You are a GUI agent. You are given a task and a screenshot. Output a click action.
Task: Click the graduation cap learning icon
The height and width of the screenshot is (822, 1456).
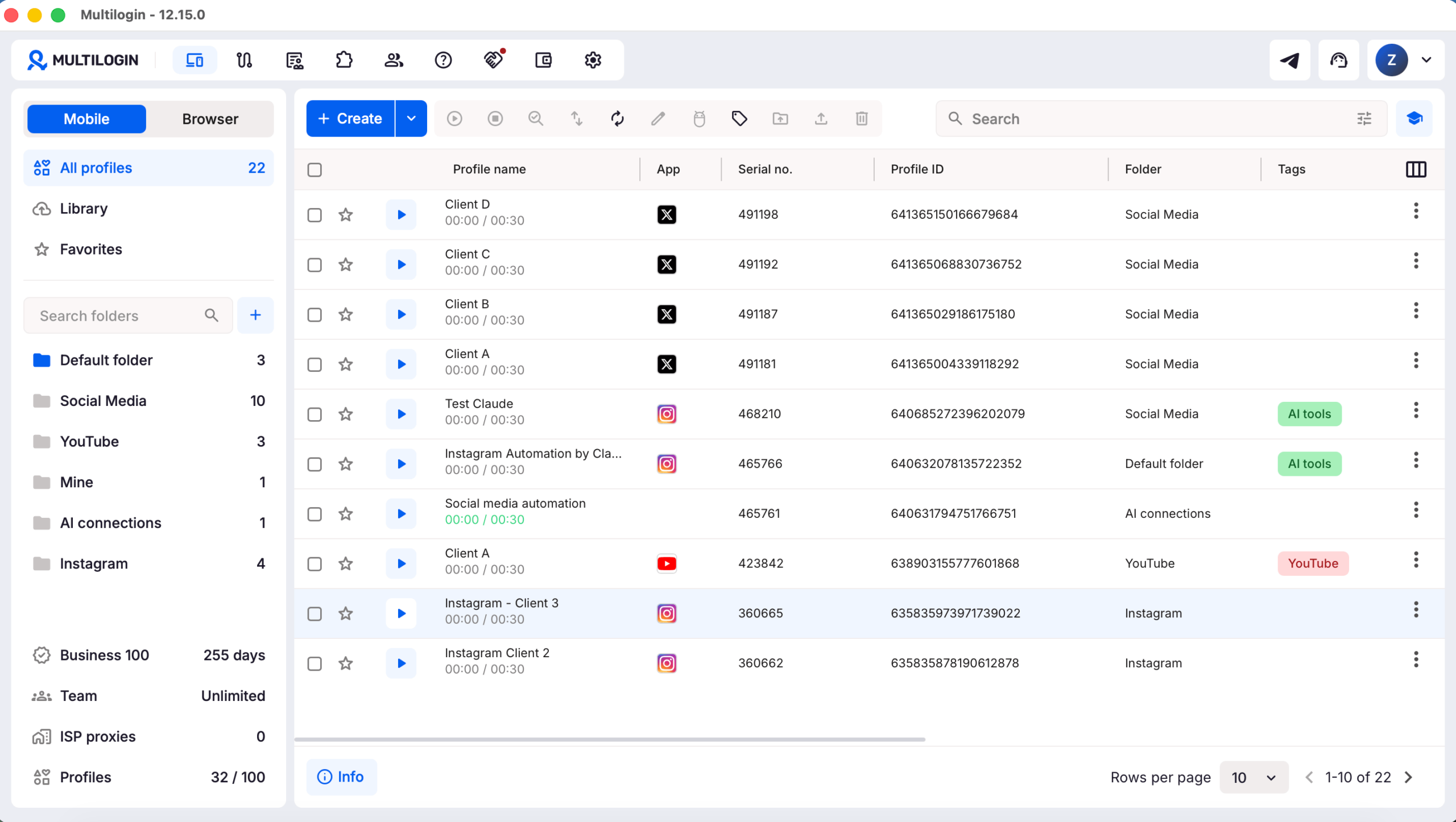pos(1414,118)
